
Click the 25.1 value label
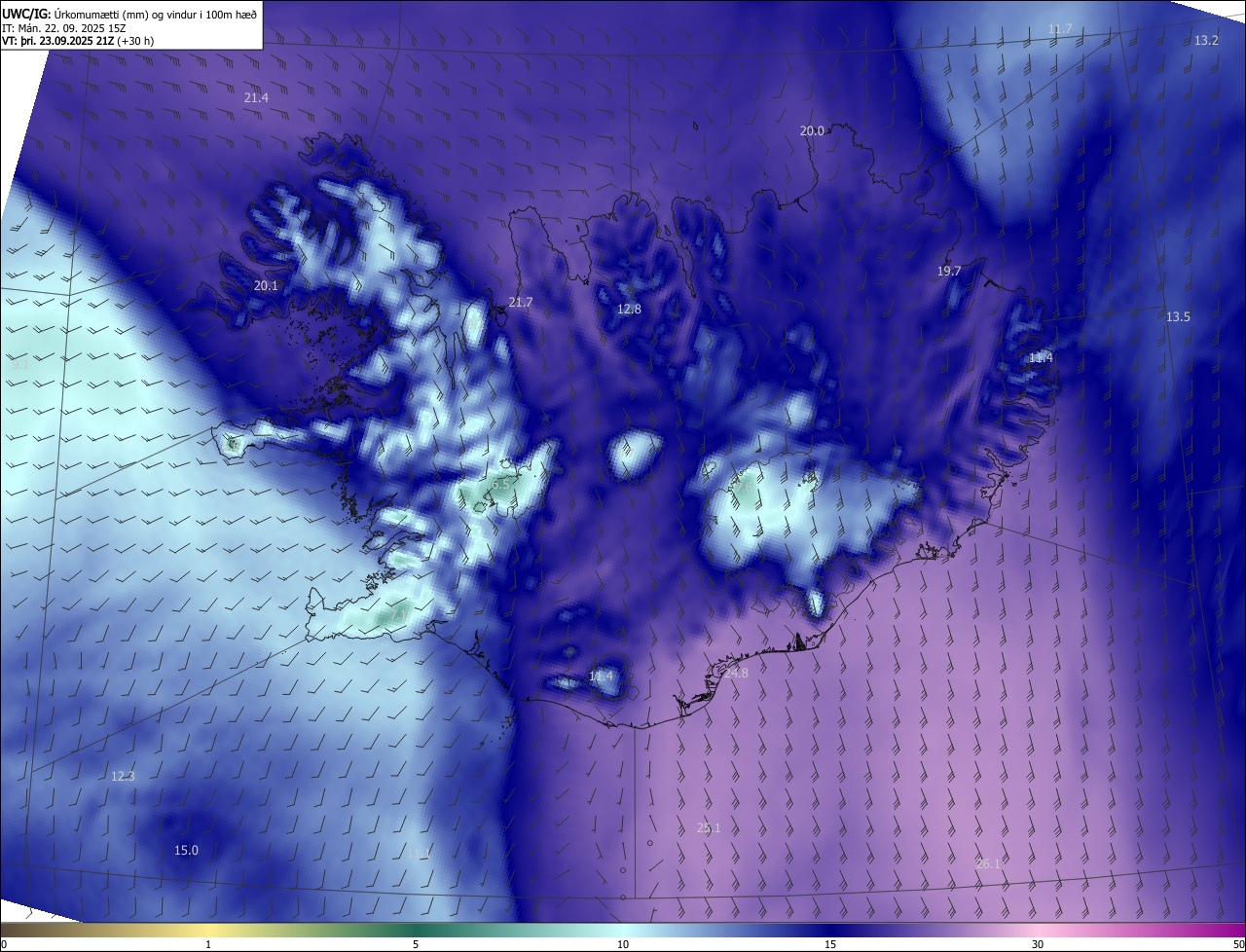click(x=709, y=828)
